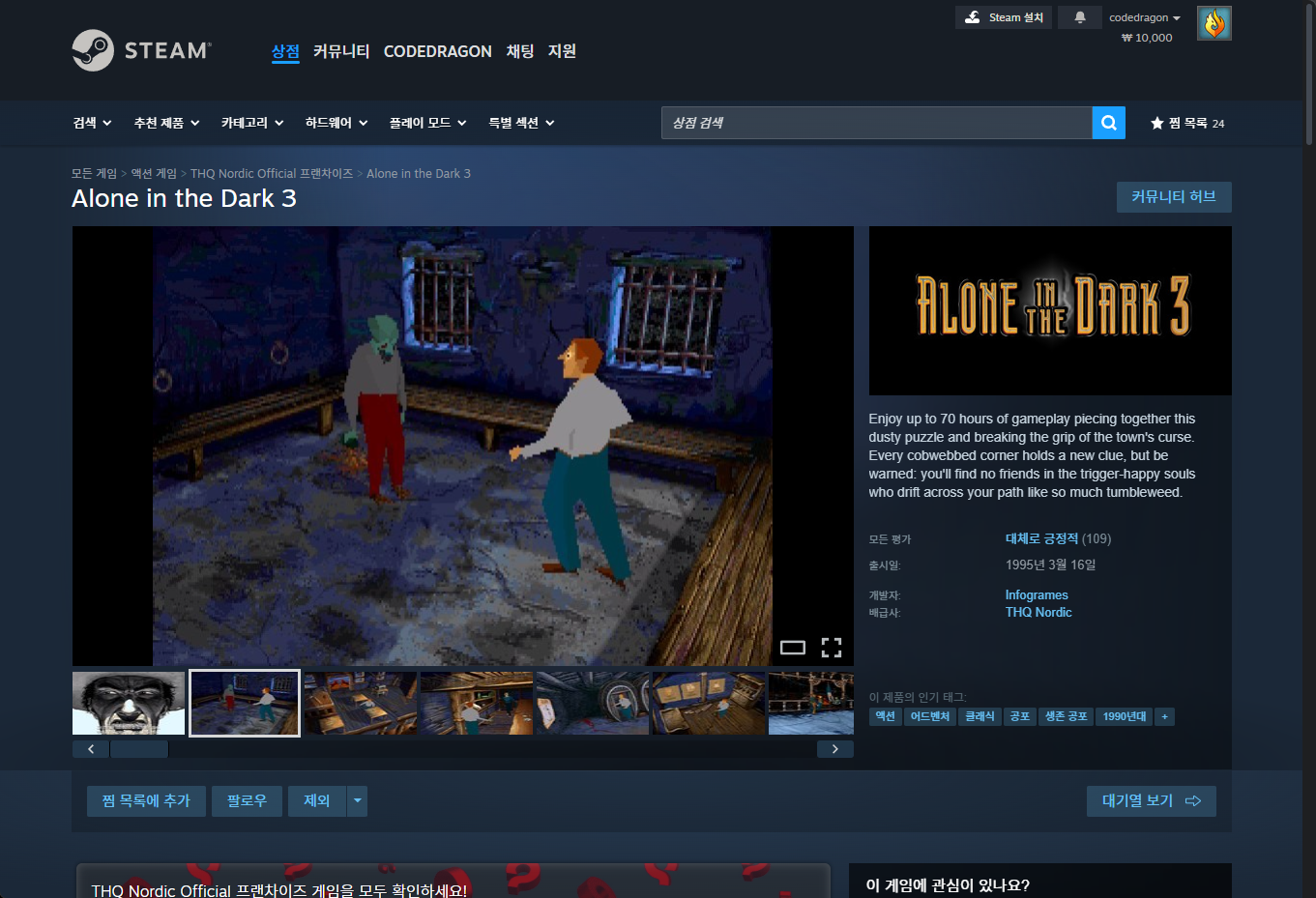This screenshot has height=898, width=1316.
Task: Select the 지원 tab
Action: (562, 51)
